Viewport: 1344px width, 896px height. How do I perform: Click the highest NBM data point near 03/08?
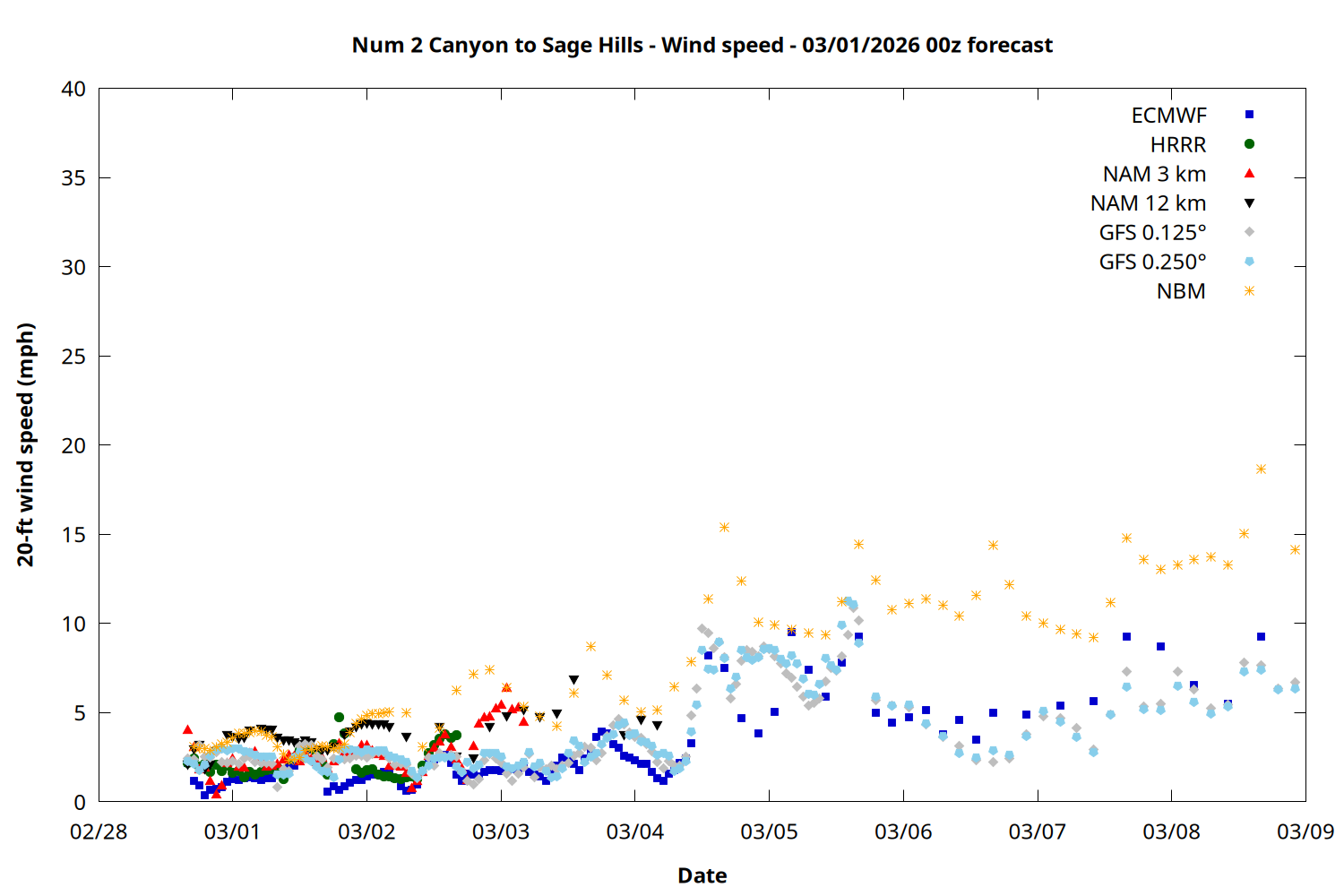[x=1261, y=469]
